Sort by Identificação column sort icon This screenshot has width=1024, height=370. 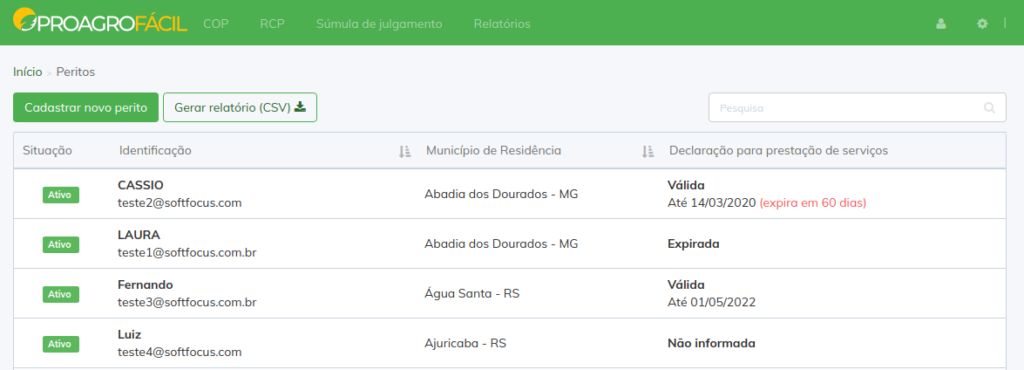405,151
